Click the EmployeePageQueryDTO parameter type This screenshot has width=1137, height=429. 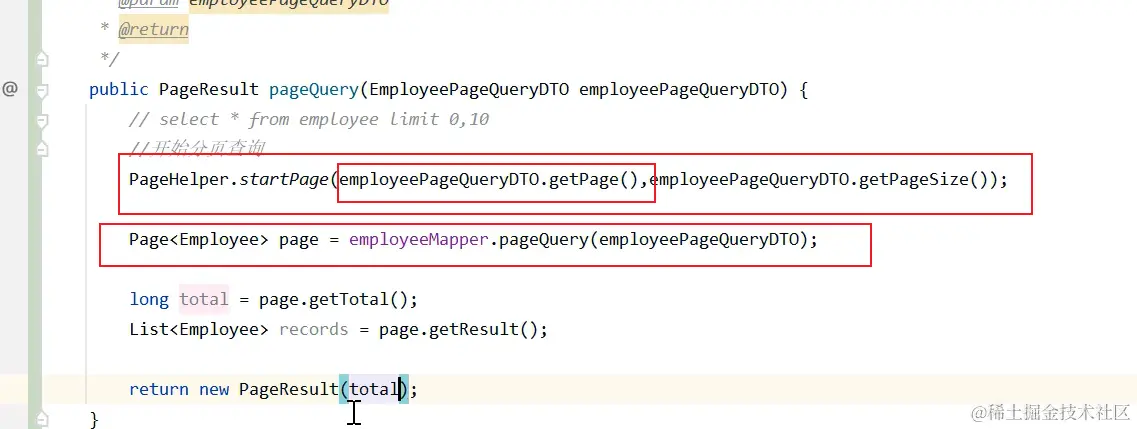(x=469, y=90)
